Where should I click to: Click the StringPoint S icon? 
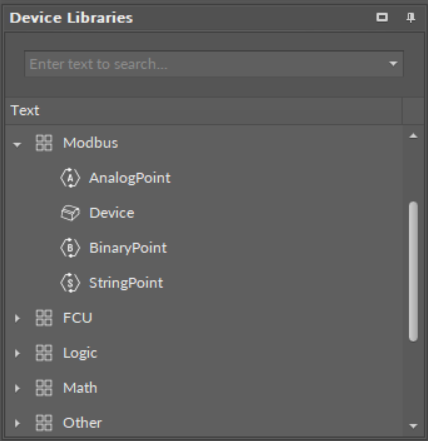click(70, 283)
